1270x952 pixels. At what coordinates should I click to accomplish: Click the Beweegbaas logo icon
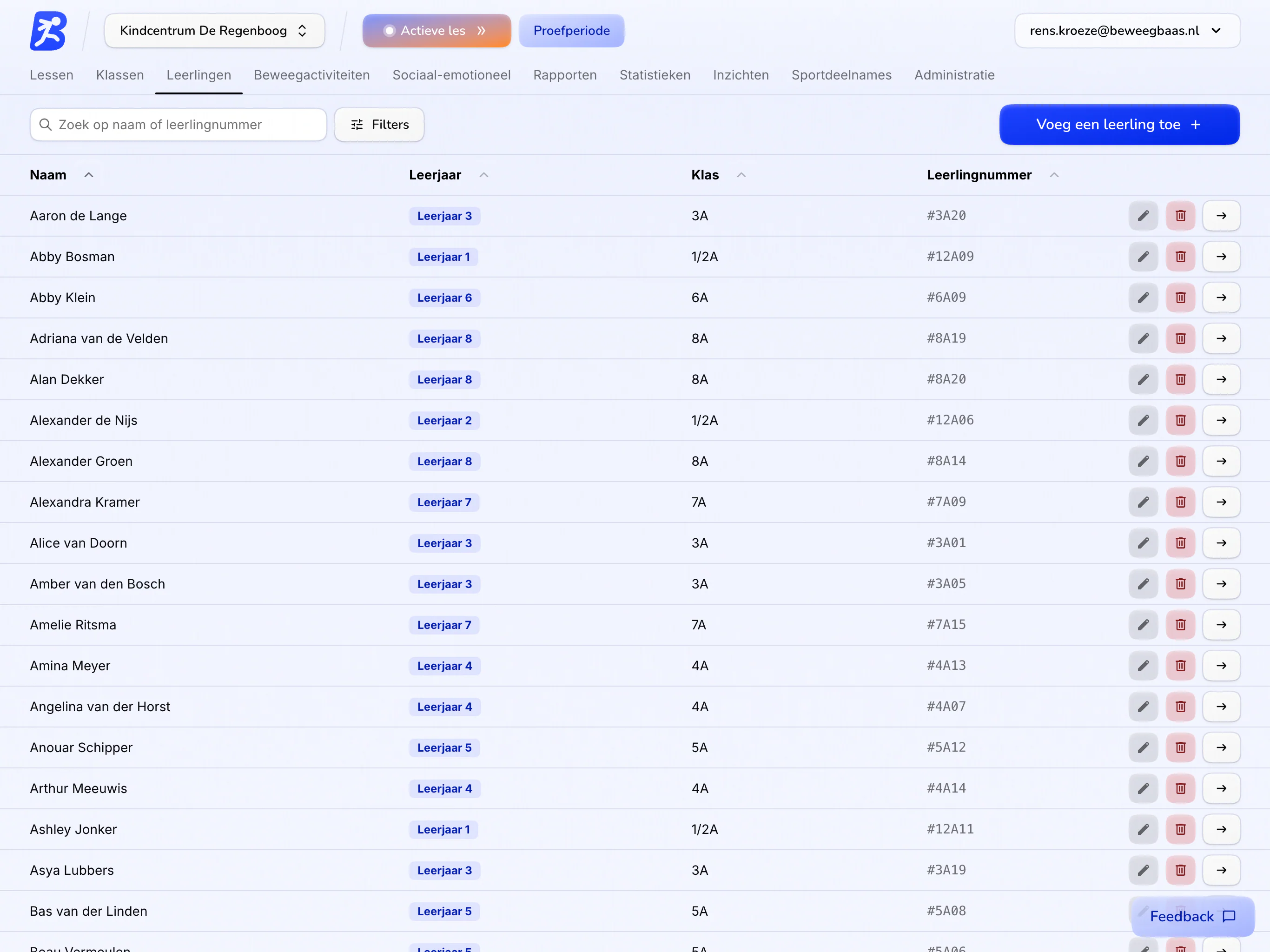click(x=48, y=31)
